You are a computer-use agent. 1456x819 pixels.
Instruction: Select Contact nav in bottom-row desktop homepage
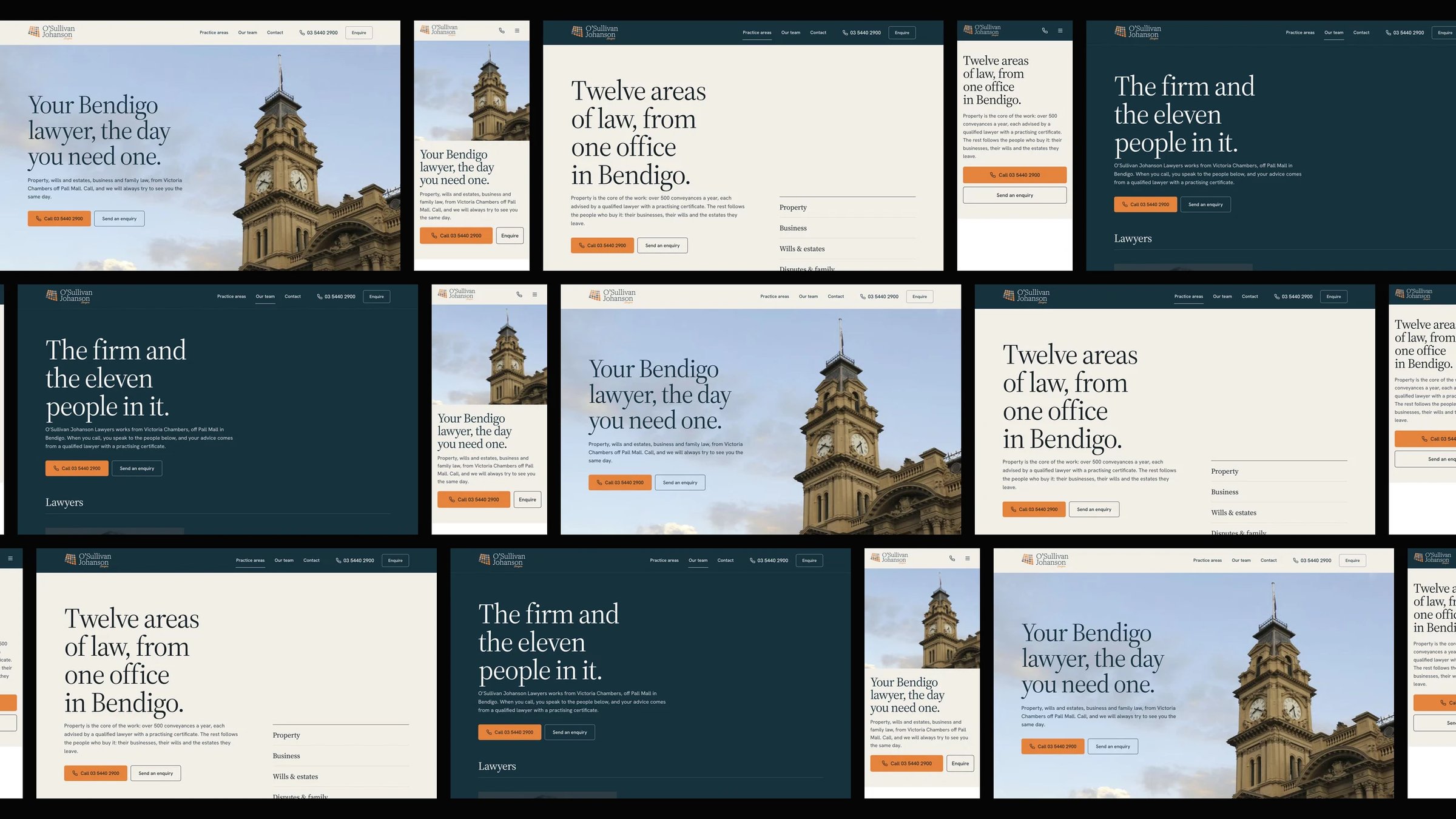pyautogui.click(x=1269, y=561)
